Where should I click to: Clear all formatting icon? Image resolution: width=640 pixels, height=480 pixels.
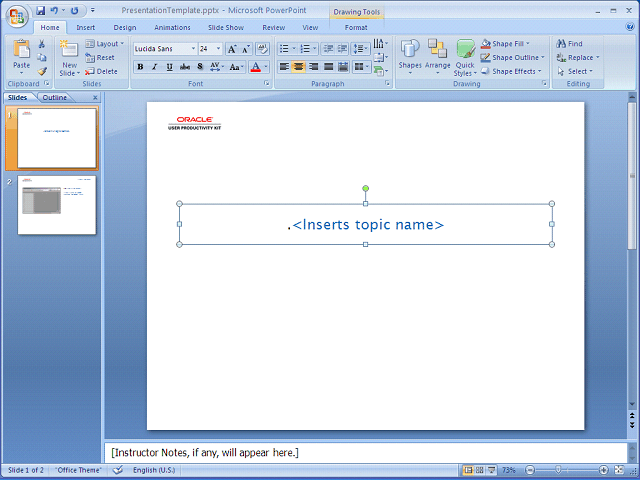[262, 49]
